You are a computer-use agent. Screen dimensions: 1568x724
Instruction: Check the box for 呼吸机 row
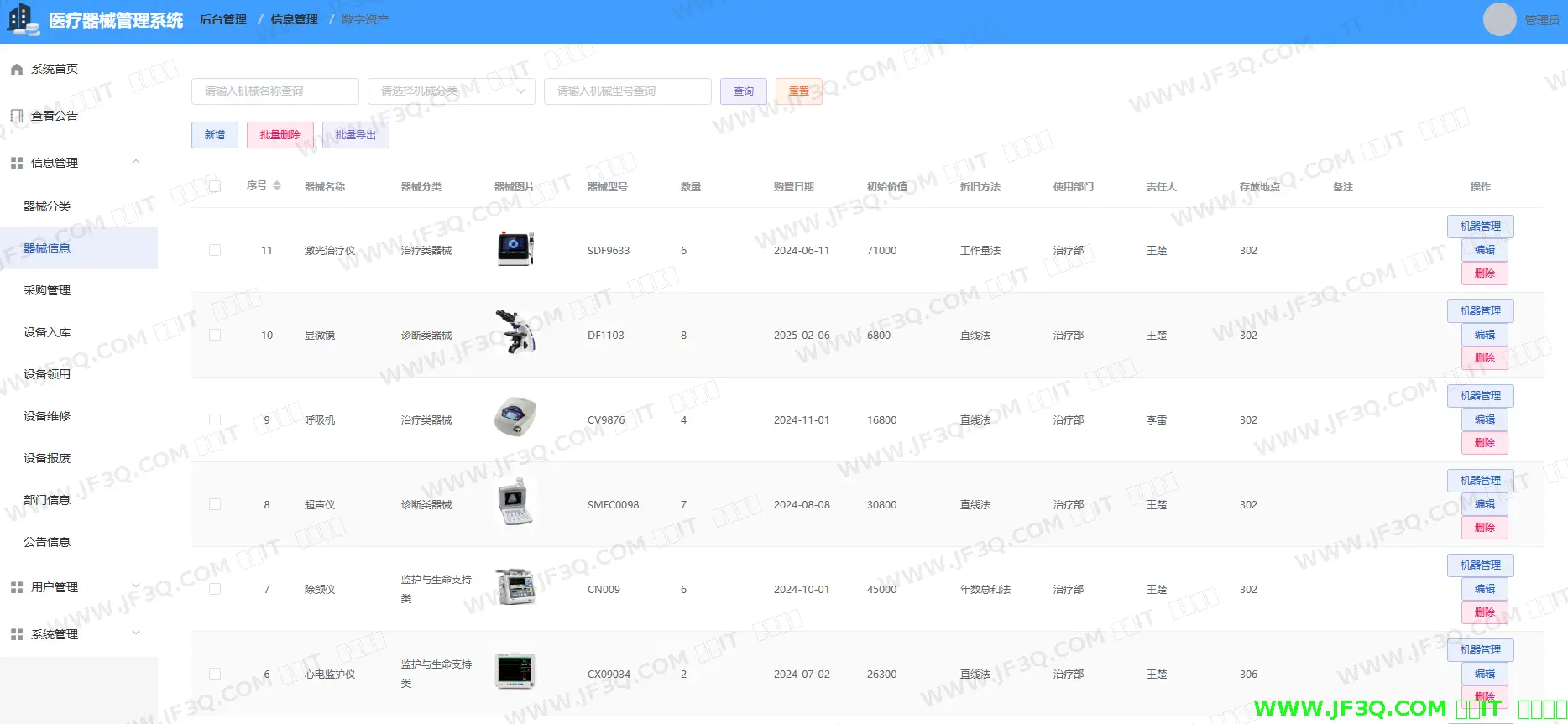pyautogui.click(x=215, y=419)
